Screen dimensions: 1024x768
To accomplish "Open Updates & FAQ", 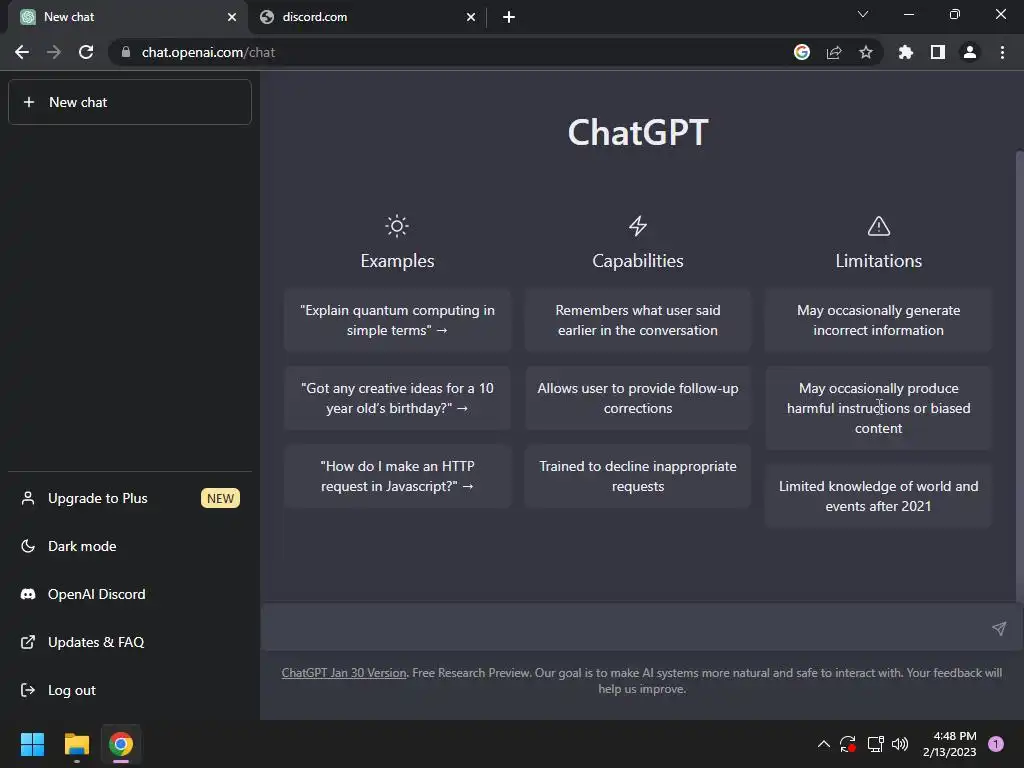I will point(129,642).
